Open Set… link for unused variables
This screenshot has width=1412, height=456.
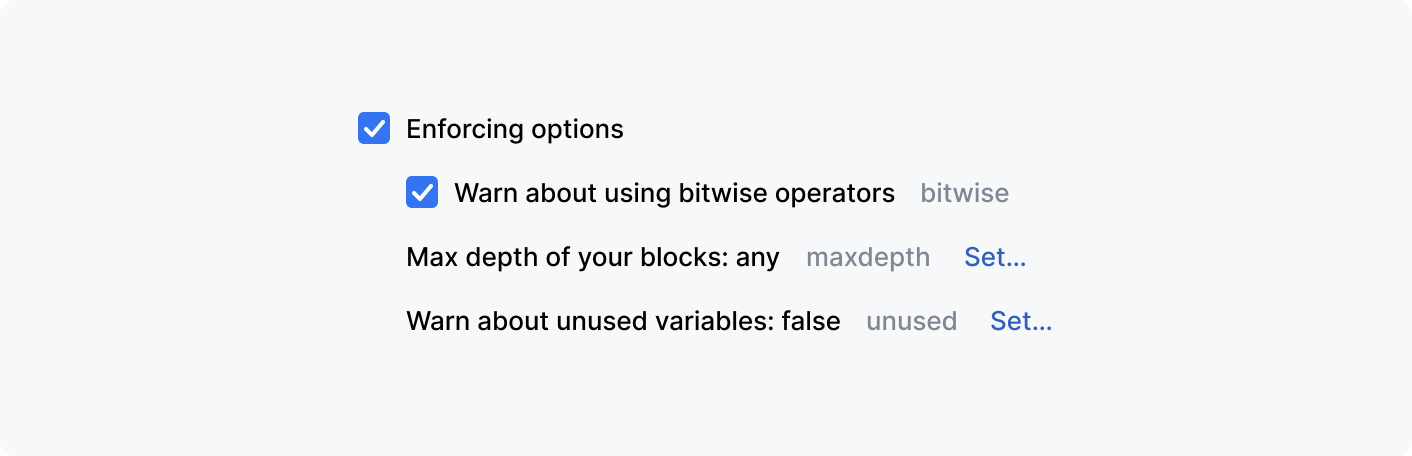click(x=1021, y=321)
